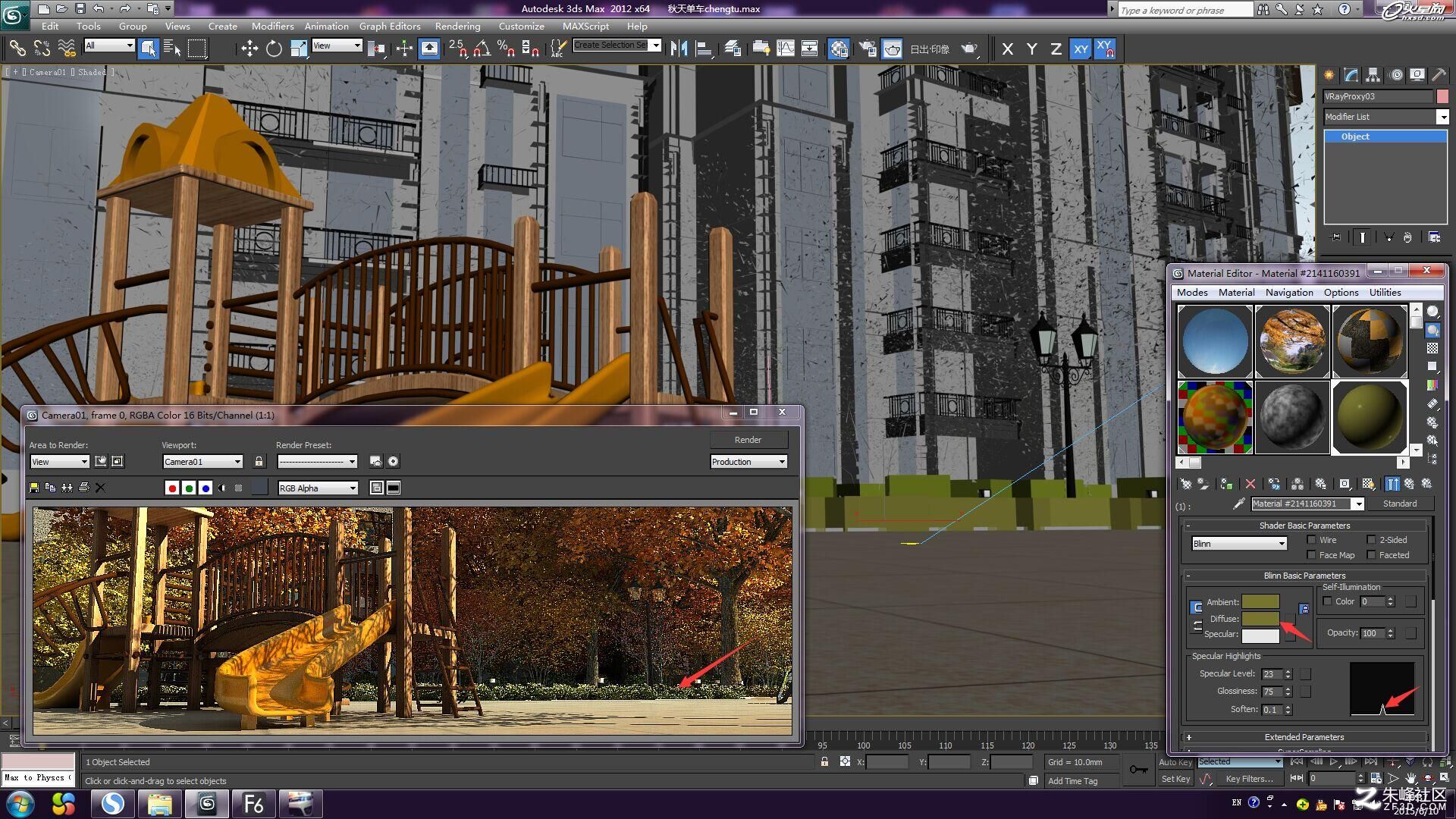Image resolution: width=1456 pixels, height=819 pixels.
Task: Open Select by Name dialog
Action: click(x=172, y=49)
